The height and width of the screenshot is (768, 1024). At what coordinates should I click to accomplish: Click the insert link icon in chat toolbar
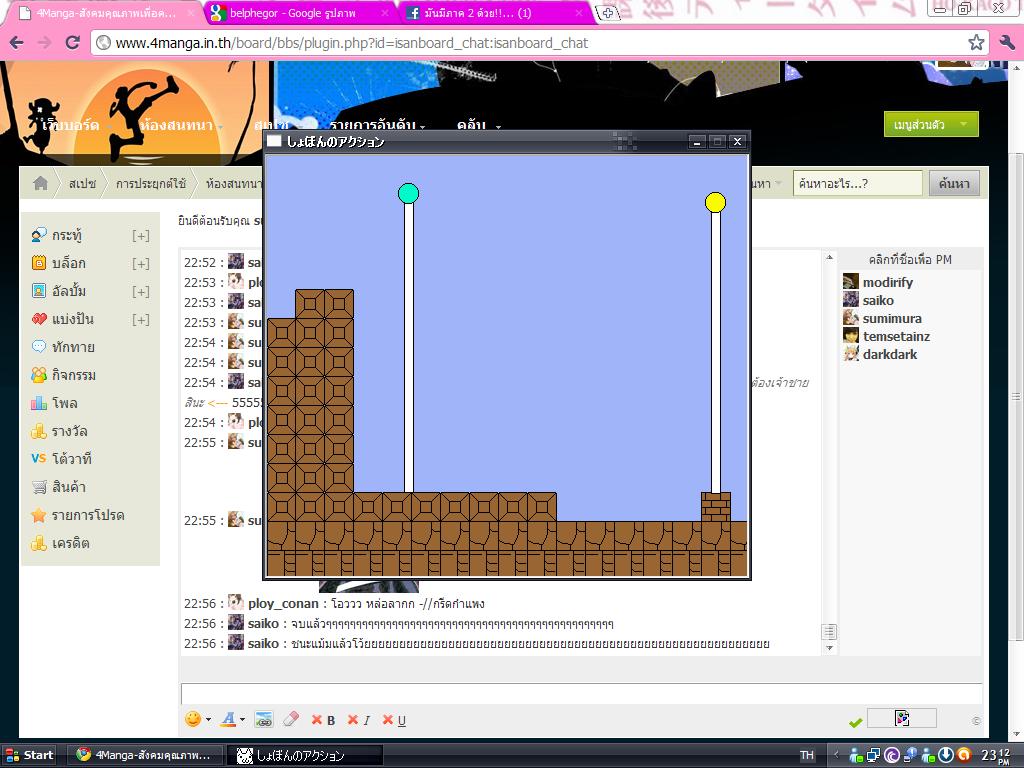tap(264, 720)
